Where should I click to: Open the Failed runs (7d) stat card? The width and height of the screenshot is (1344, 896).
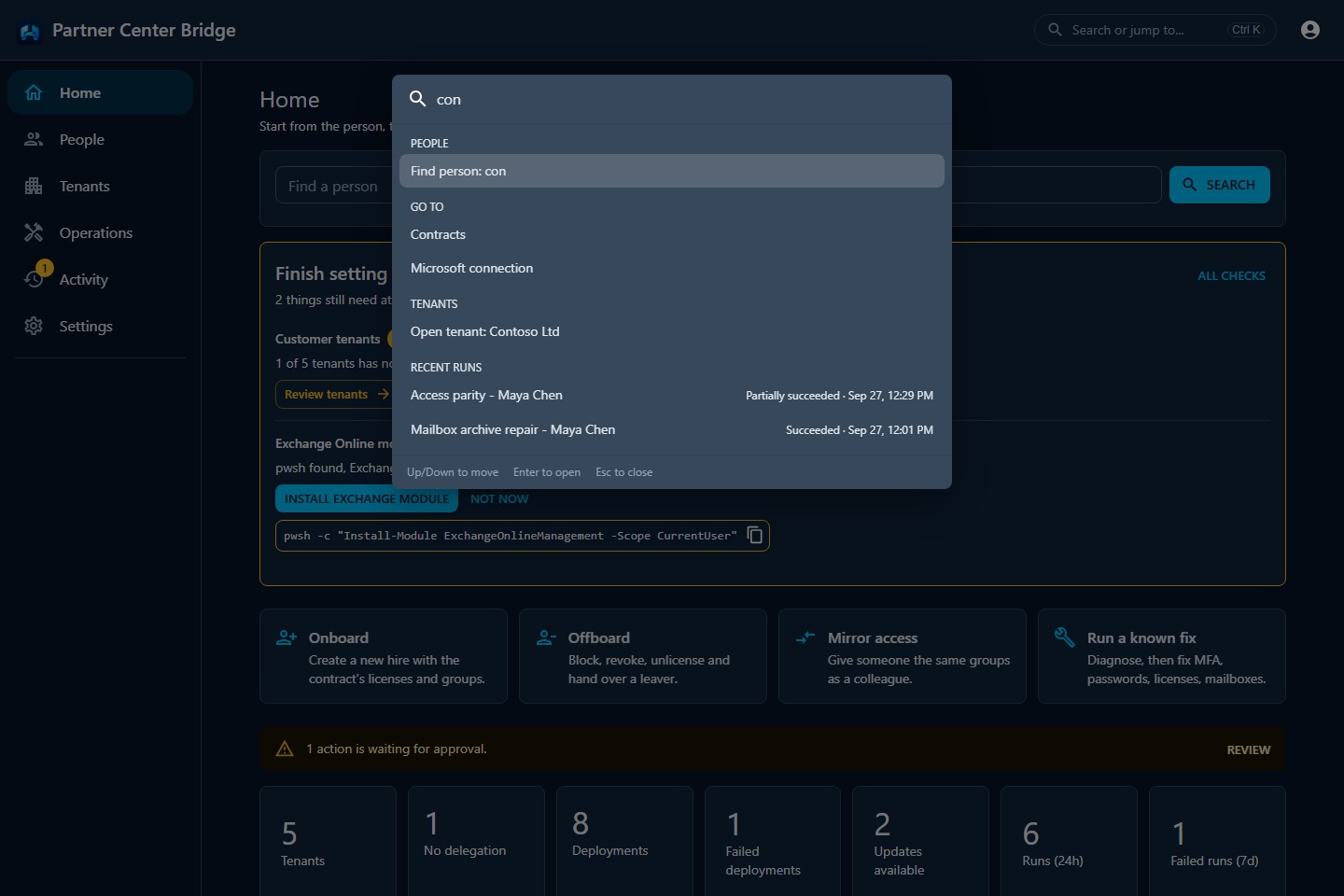pyautogui.click(x=1217, y=841)
